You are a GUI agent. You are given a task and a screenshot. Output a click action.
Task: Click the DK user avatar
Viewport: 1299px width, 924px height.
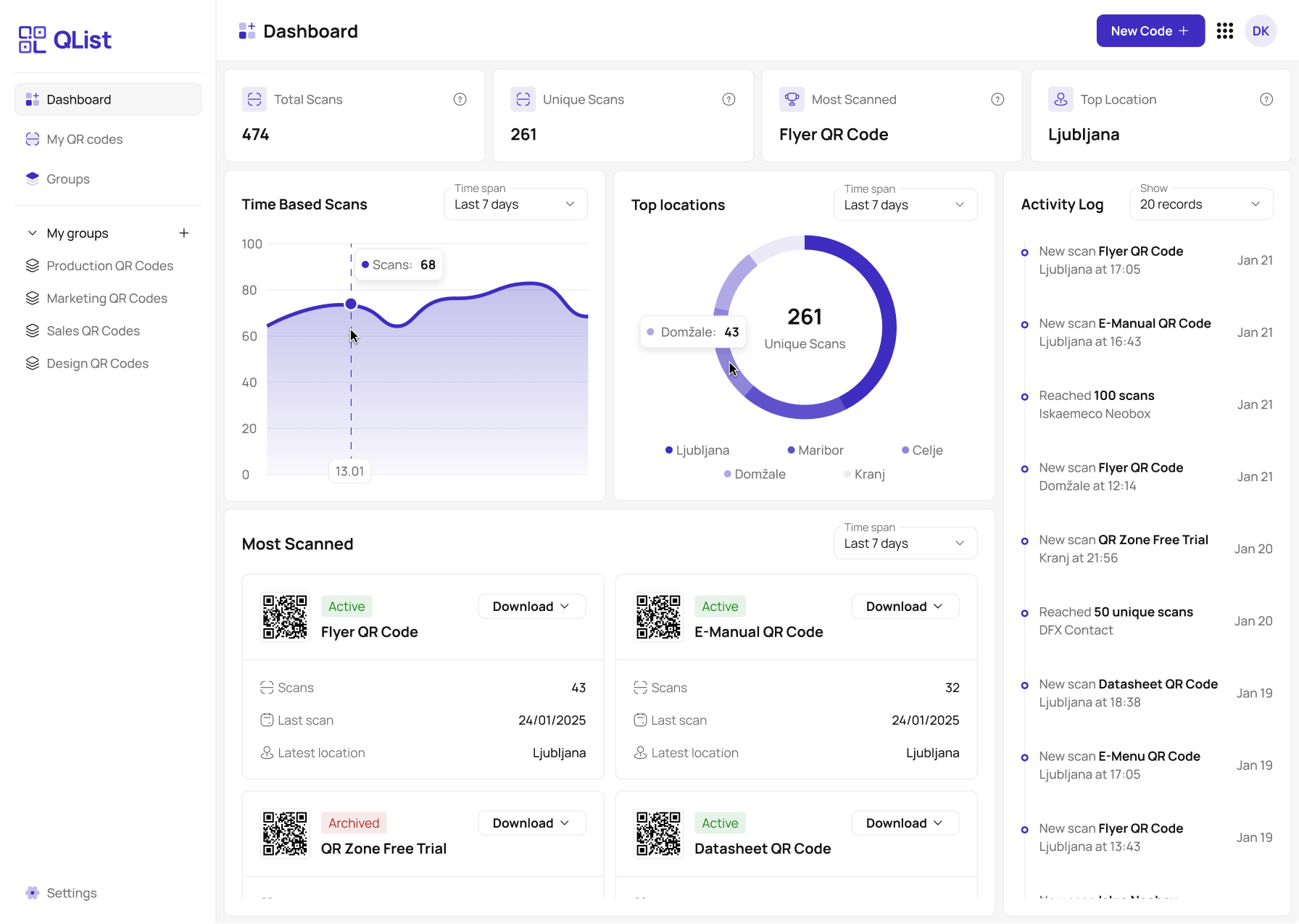[1261, 31]
